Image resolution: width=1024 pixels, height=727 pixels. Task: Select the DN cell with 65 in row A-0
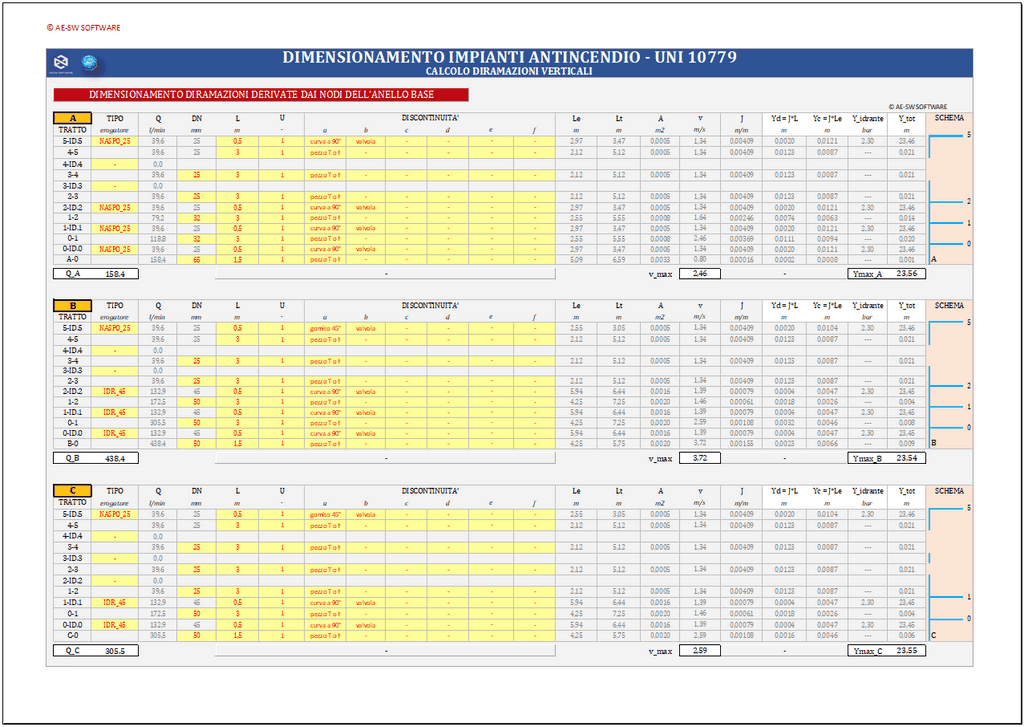[196, 260]
